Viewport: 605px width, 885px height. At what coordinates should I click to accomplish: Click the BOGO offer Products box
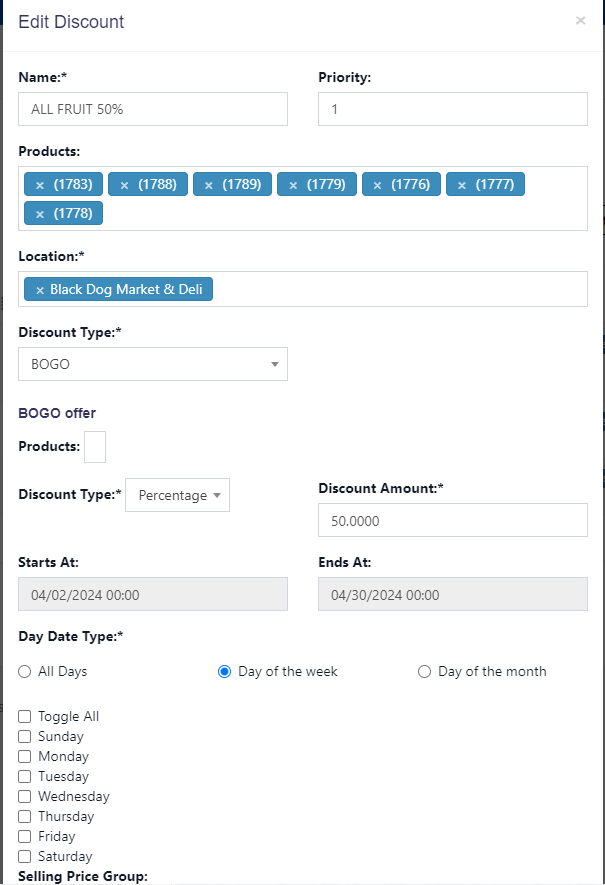[x=95, y=447]
